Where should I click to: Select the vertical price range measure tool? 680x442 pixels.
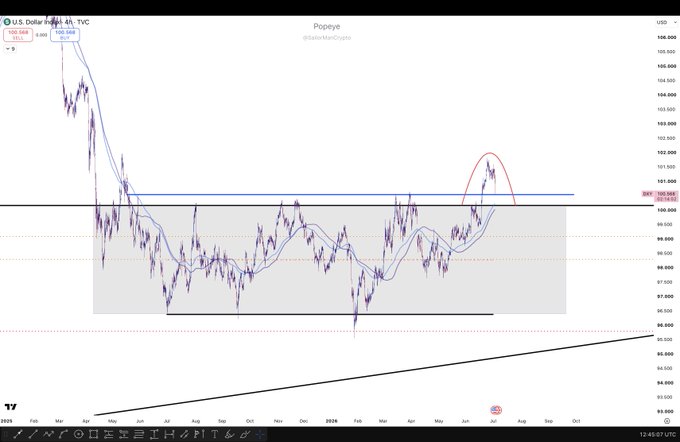click(x=154, y=434)
